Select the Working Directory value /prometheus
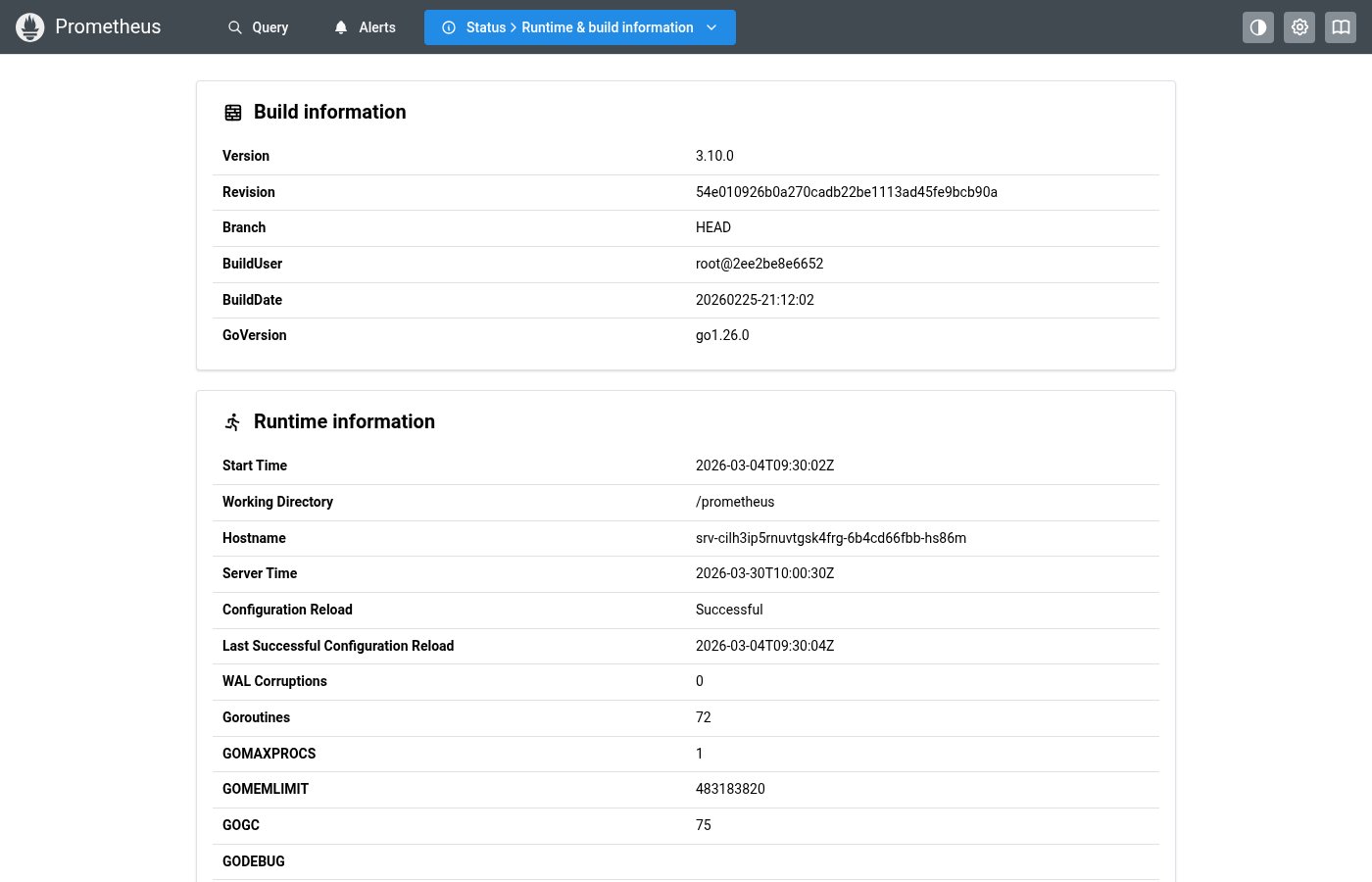1372x882 pixels. tap(735, 502)
